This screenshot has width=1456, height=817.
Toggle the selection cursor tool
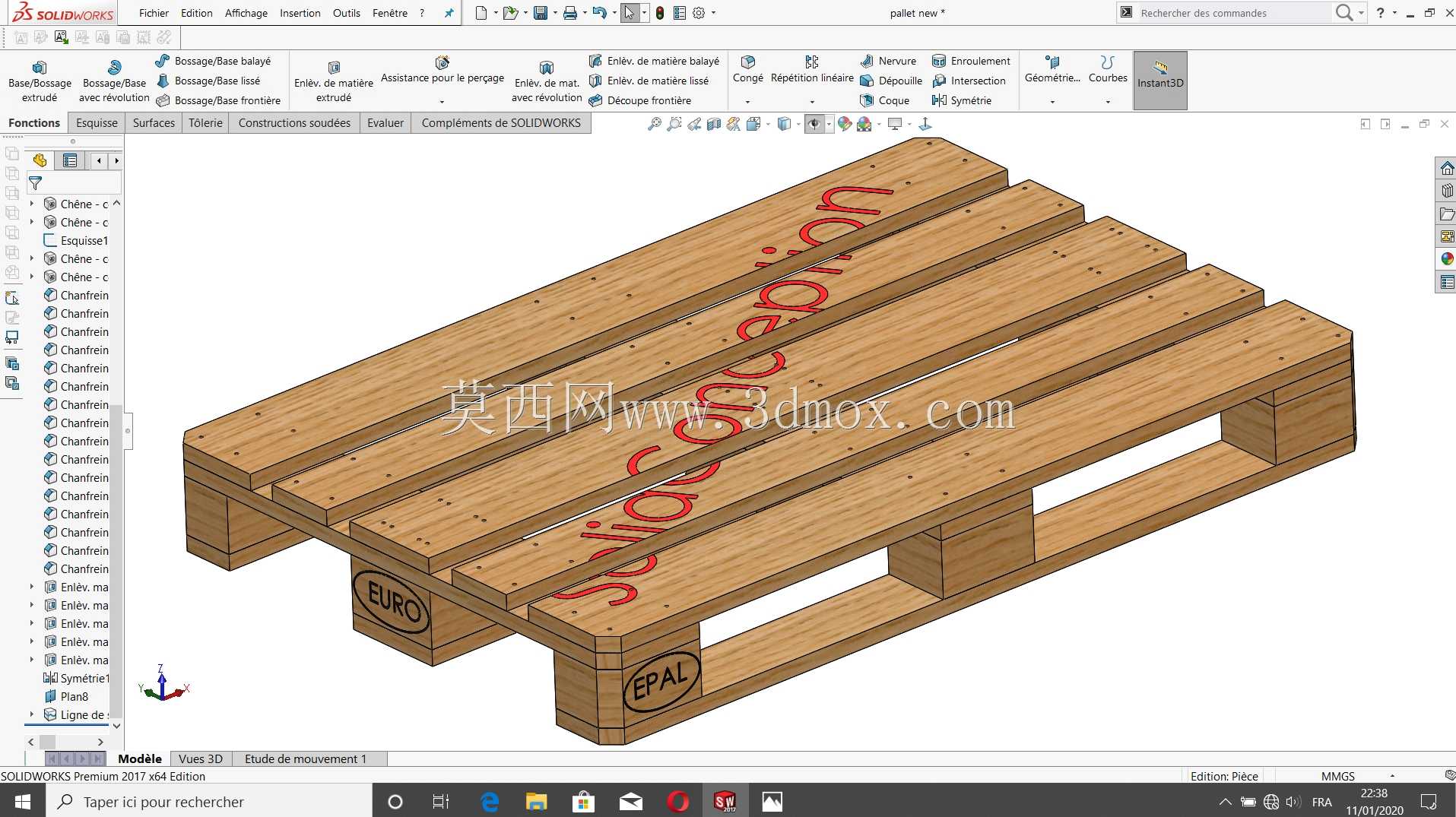629,13
